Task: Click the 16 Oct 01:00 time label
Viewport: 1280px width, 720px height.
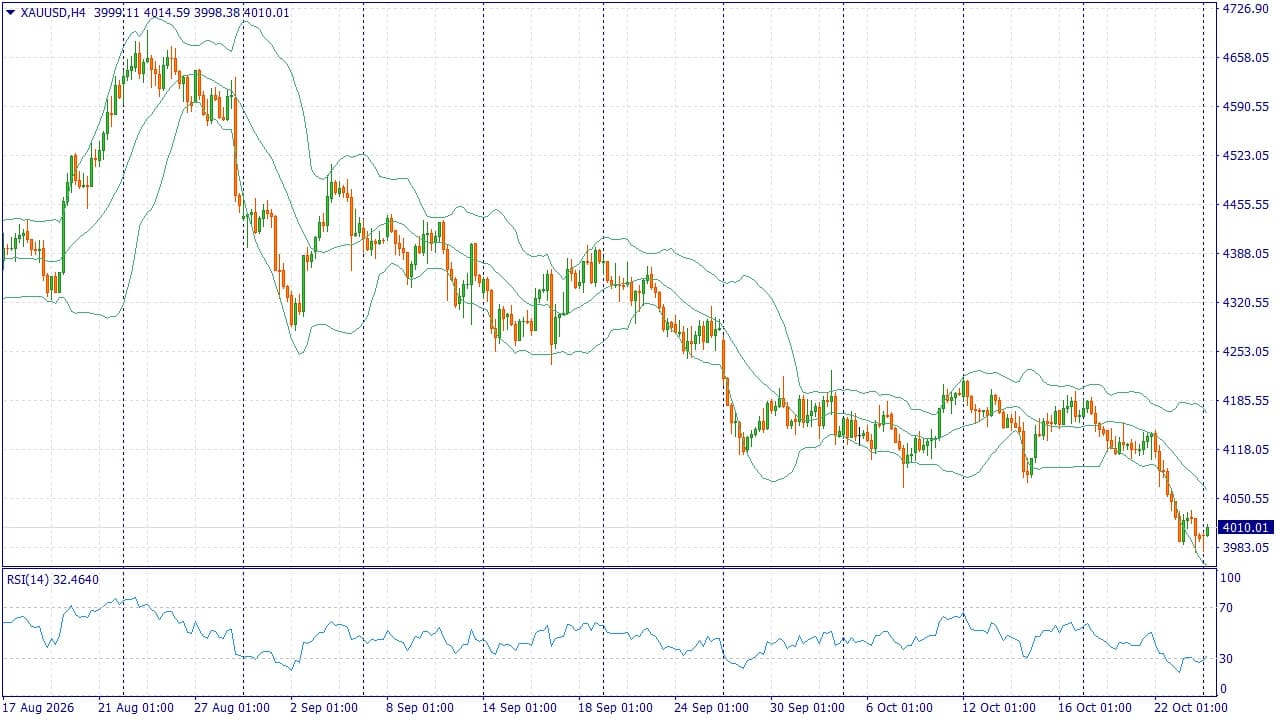Action: [1096, 708]
